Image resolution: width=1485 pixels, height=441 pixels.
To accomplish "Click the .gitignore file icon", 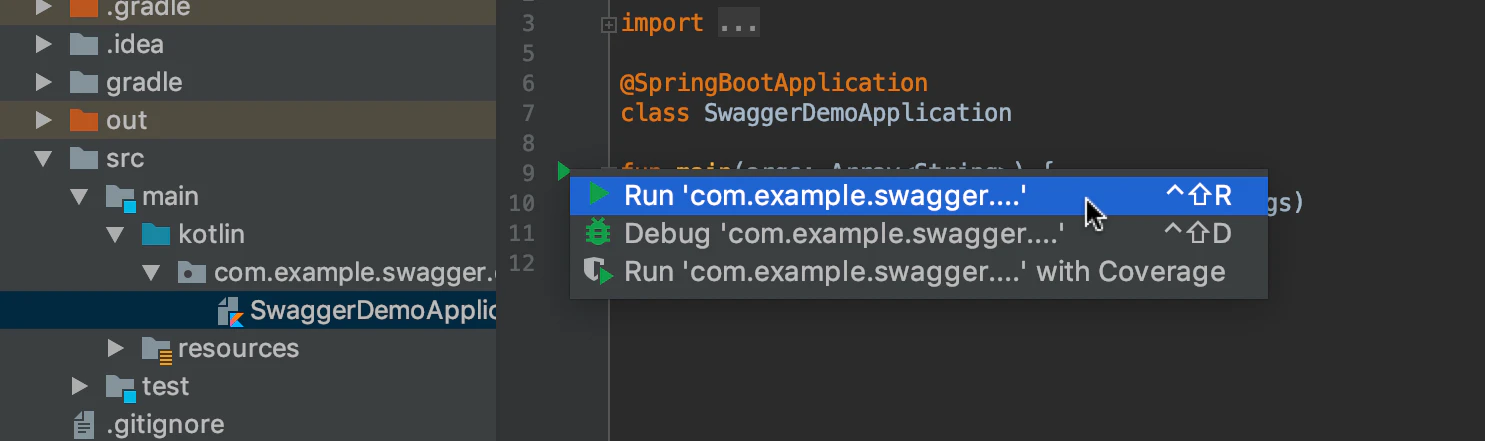I will pos(84,425).
